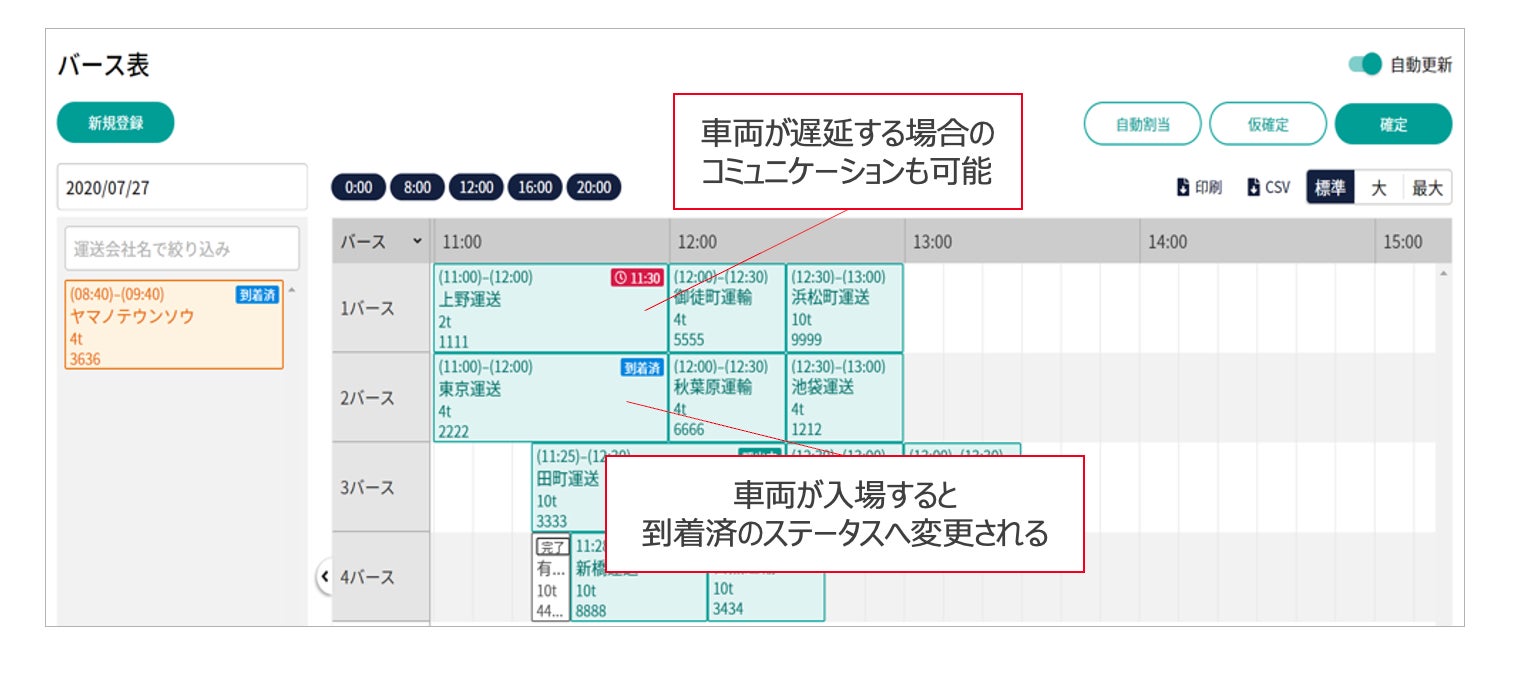Image resolution: width=1522 pixels, height=696 pixels.
Task: Open the date field showing 2020/07/27
Action: click(x=182, y=187)
